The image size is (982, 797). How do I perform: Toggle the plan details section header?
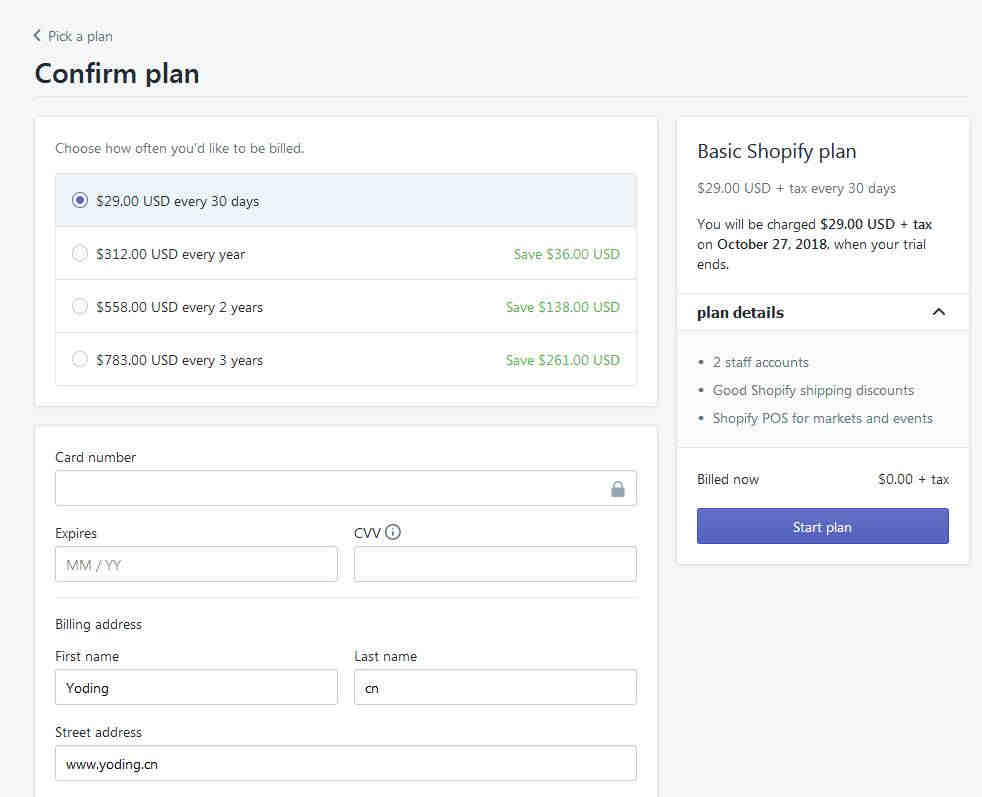click(822, 312)
